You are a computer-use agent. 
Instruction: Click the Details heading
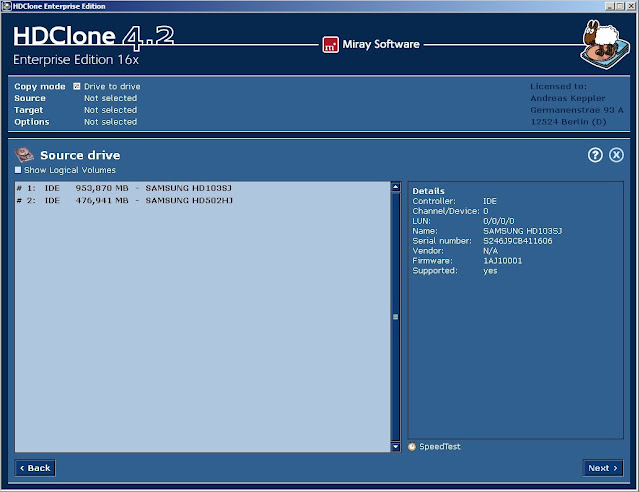coord(428,191)
